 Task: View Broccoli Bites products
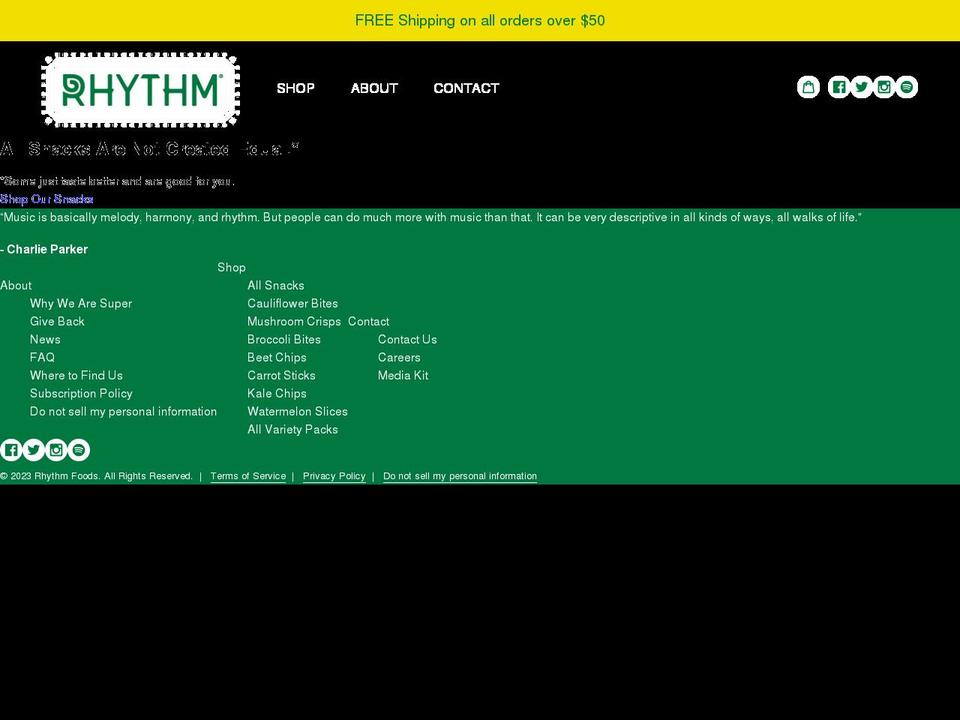[x=284, y=339]
